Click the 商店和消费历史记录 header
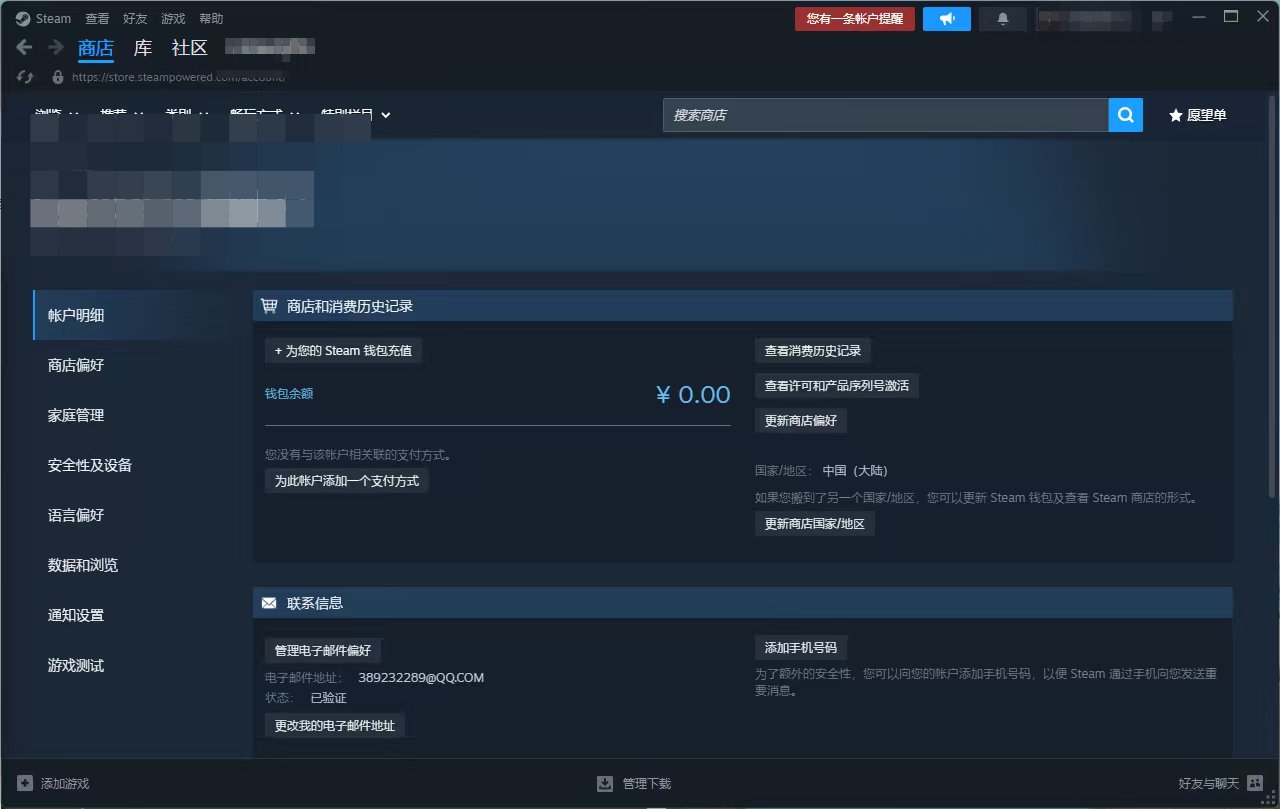Image resolution: width=1280 pixels, height=809 pixels. 350,306
